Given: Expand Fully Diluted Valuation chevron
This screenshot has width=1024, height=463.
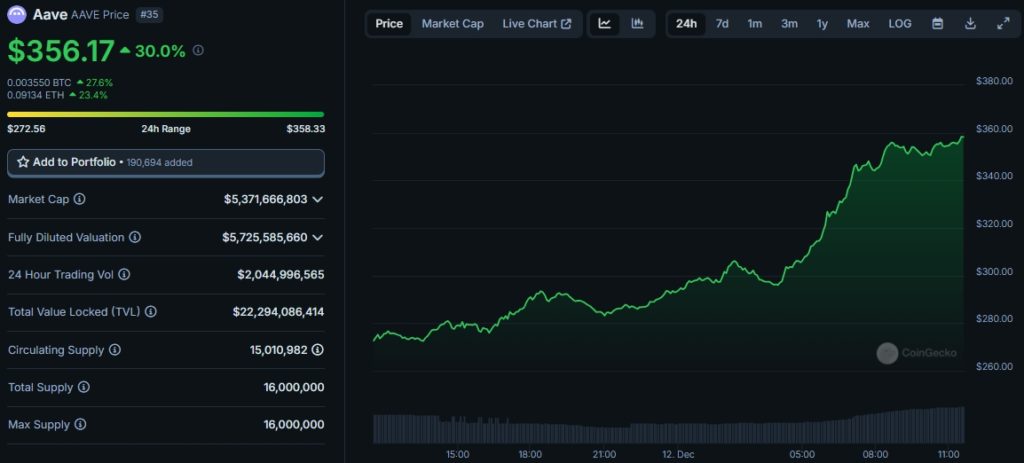Looking at the screenshot, I should tap(317, 237).
